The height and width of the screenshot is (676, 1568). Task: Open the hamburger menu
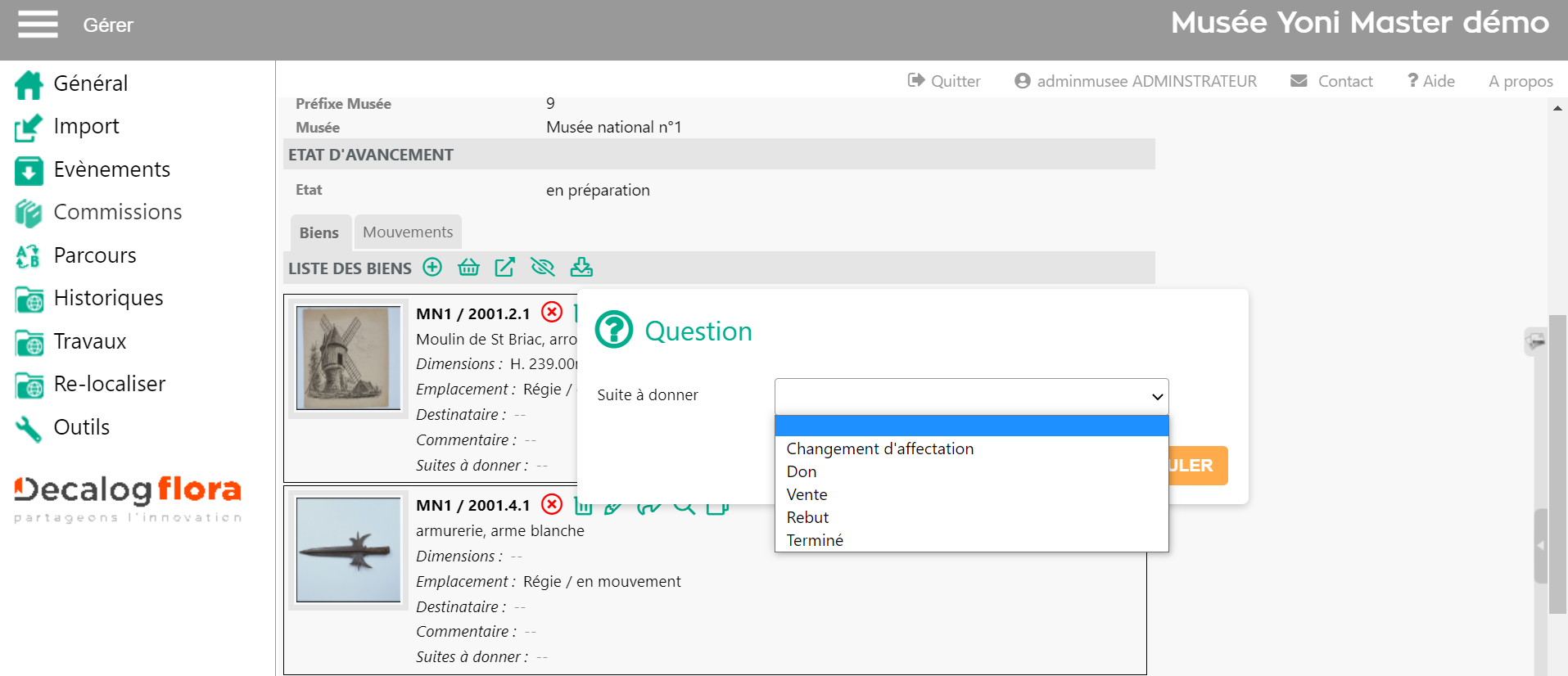click(38, 25)
